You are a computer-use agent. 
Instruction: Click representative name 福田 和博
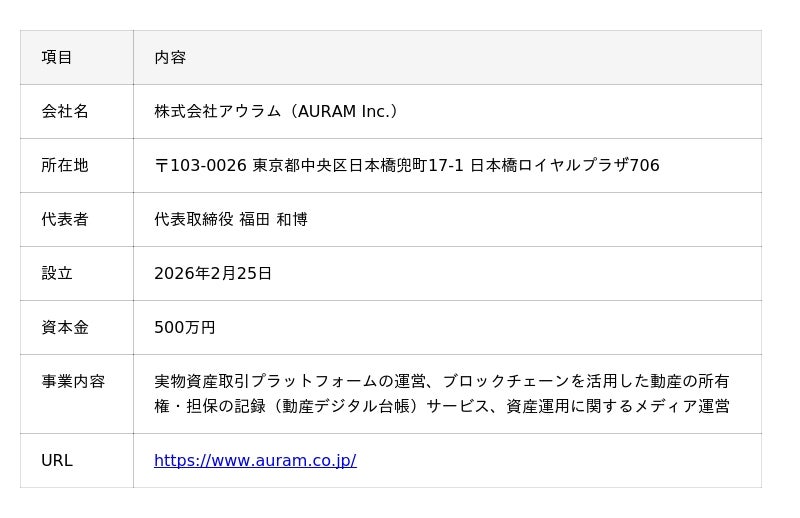[273, 219]
